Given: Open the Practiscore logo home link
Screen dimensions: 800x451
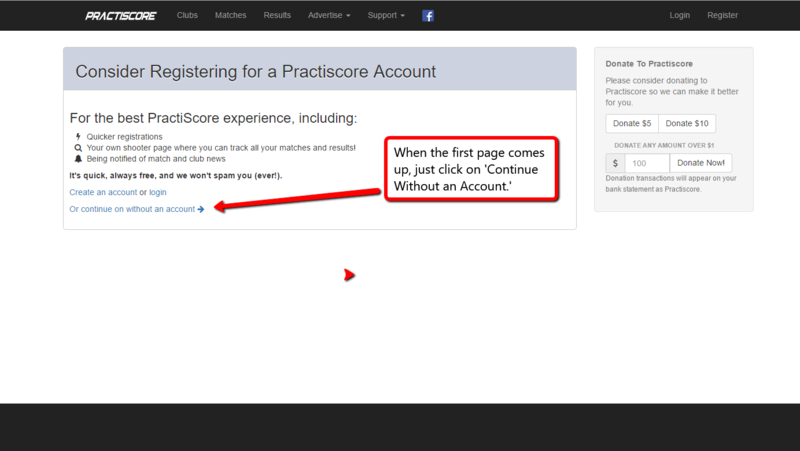Looking at the screenshot, I should (120, 16).
